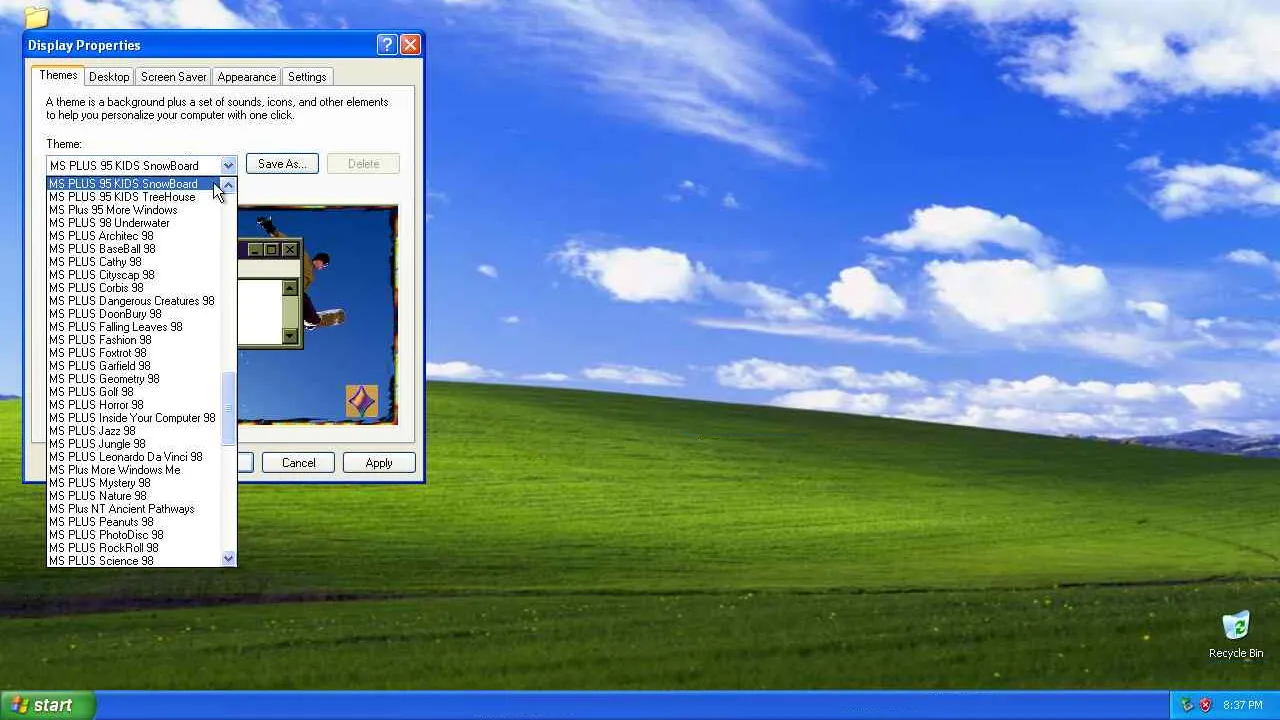Choose MS PLUS Horror 98

point(134,405)
